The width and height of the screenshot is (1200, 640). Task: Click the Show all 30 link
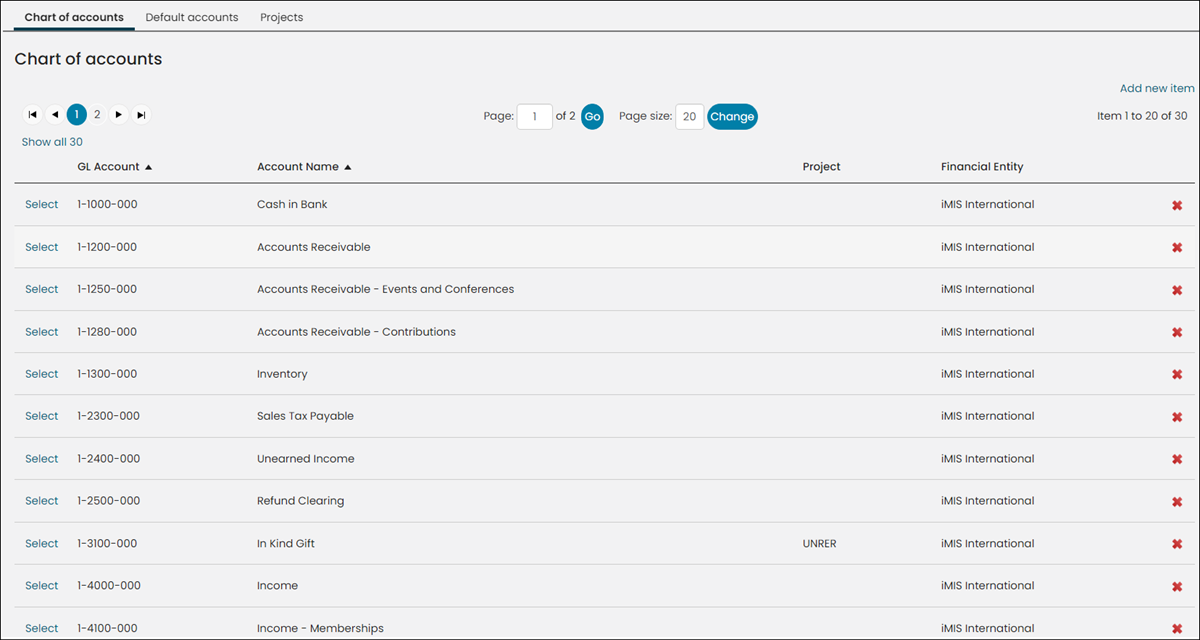(x=52, y=142)
